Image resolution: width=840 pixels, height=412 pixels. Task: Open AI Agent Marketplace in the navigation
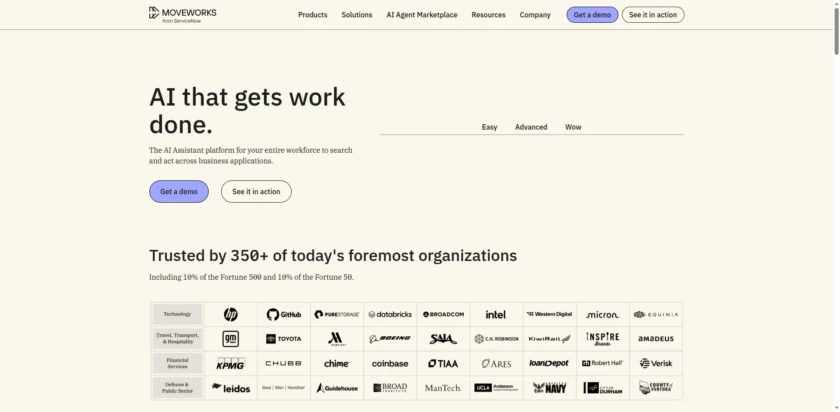coord(422,15)
